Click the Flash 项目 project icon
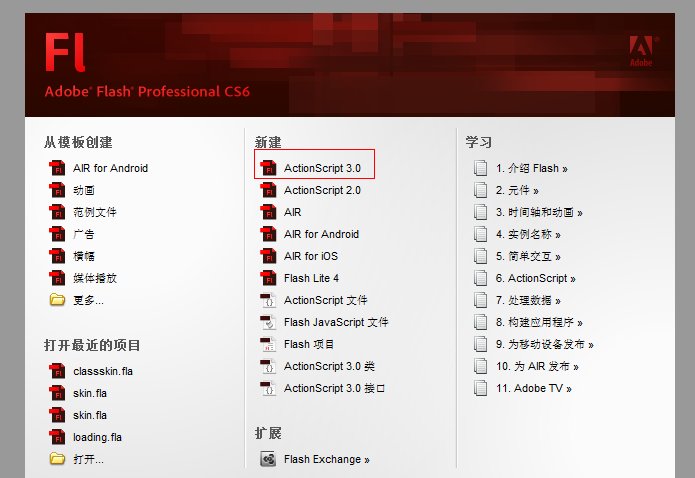Screen dimensions: 695x478 [x=268, y=344]
